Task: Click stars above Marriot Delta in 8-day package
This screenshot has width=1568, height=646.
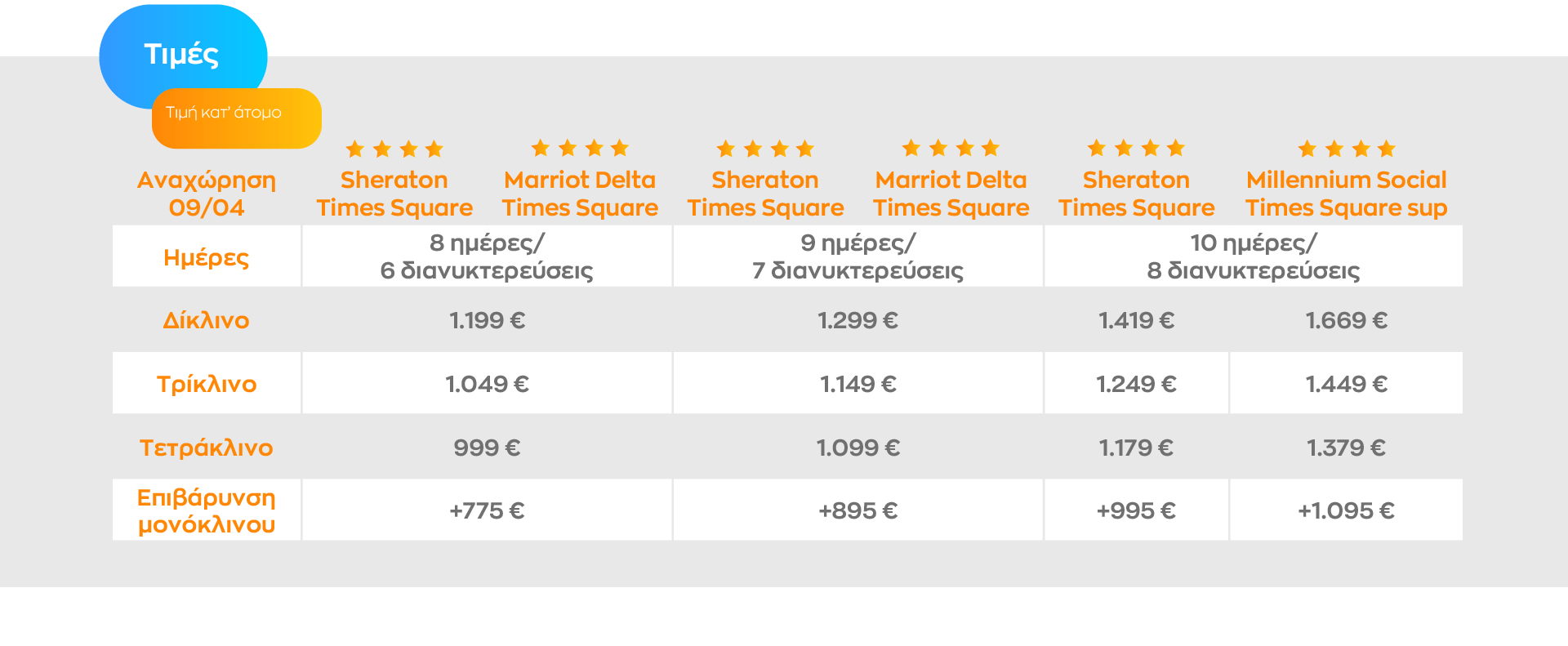Action: coord(580,148)
